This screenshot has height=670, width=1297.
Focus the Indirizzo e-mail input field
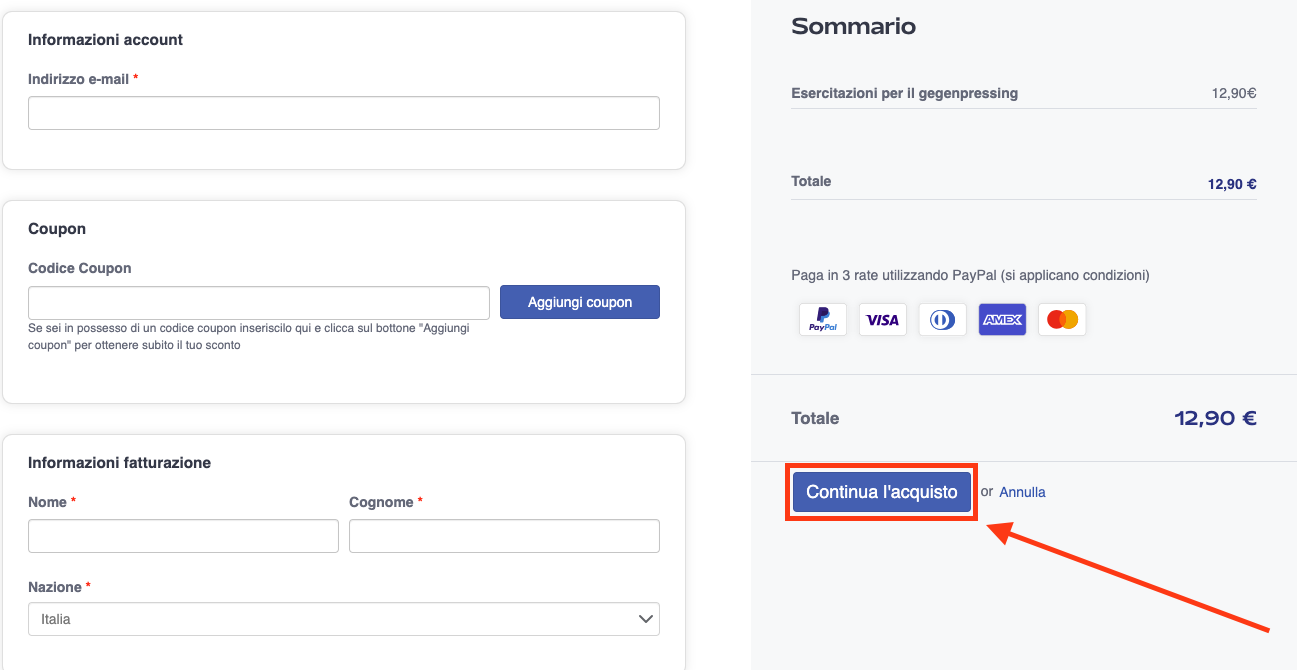coord(343,113)
